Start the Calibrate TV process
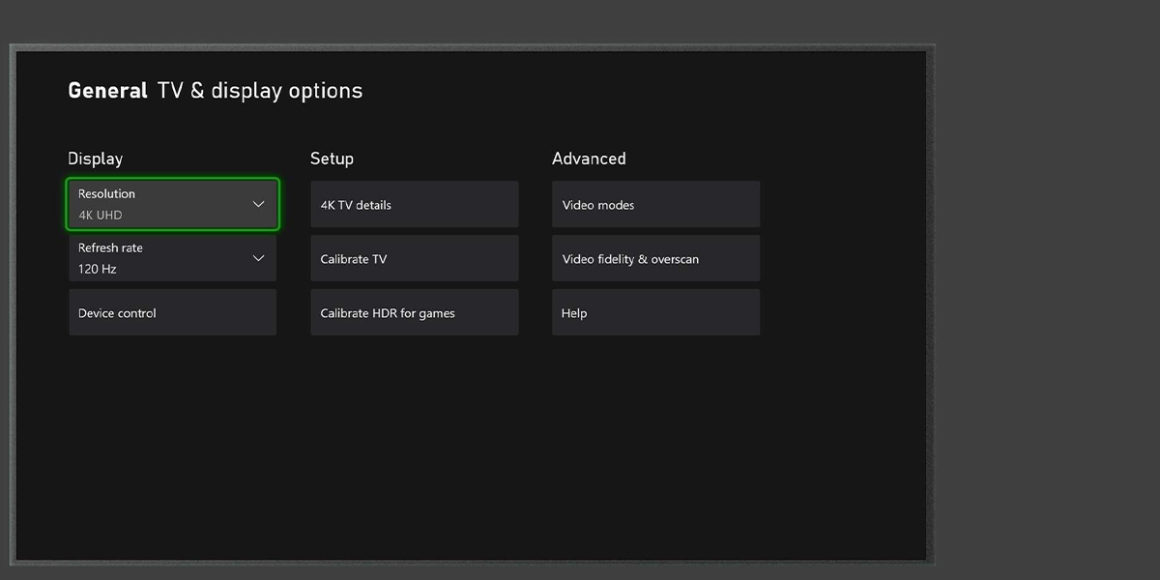This screenshot has width=1160, height=580. click(414, 258)
